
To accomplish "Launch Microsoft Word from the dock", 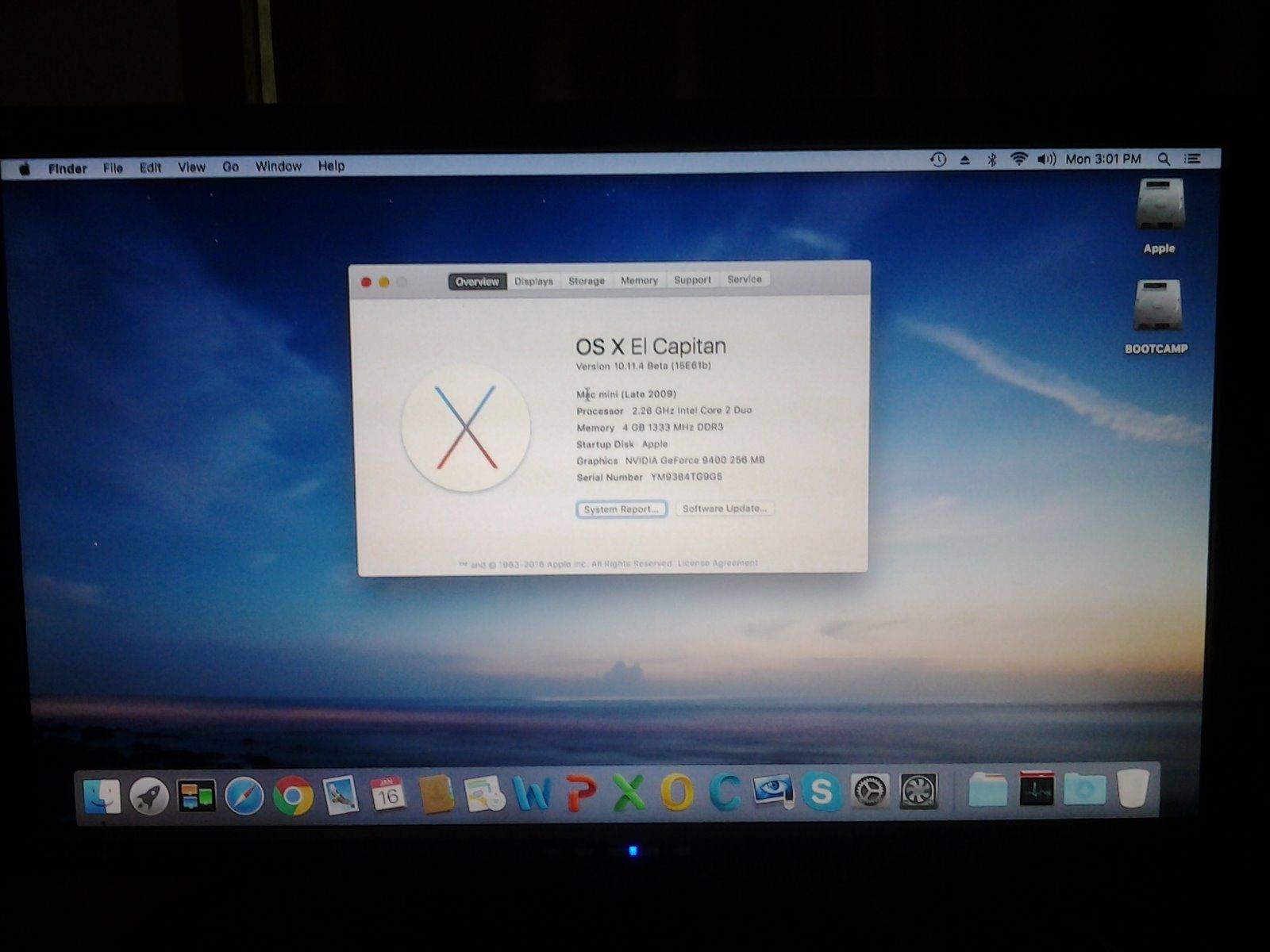I will click(x=532, y=793).
